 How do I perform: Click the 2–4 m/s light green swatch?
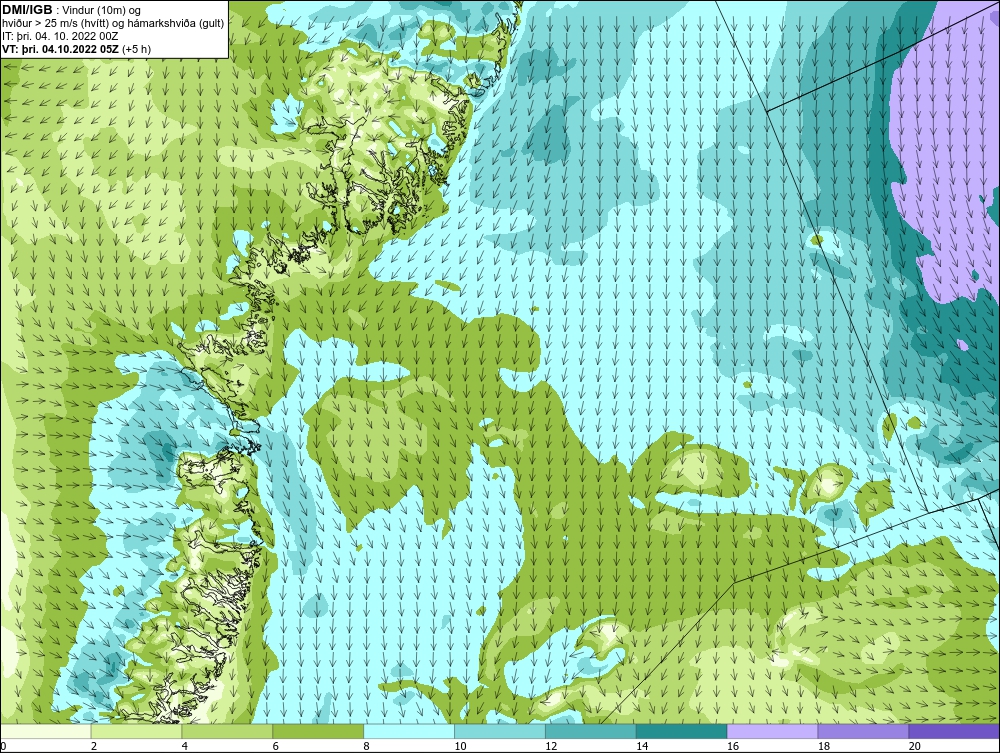pos(136,731)
